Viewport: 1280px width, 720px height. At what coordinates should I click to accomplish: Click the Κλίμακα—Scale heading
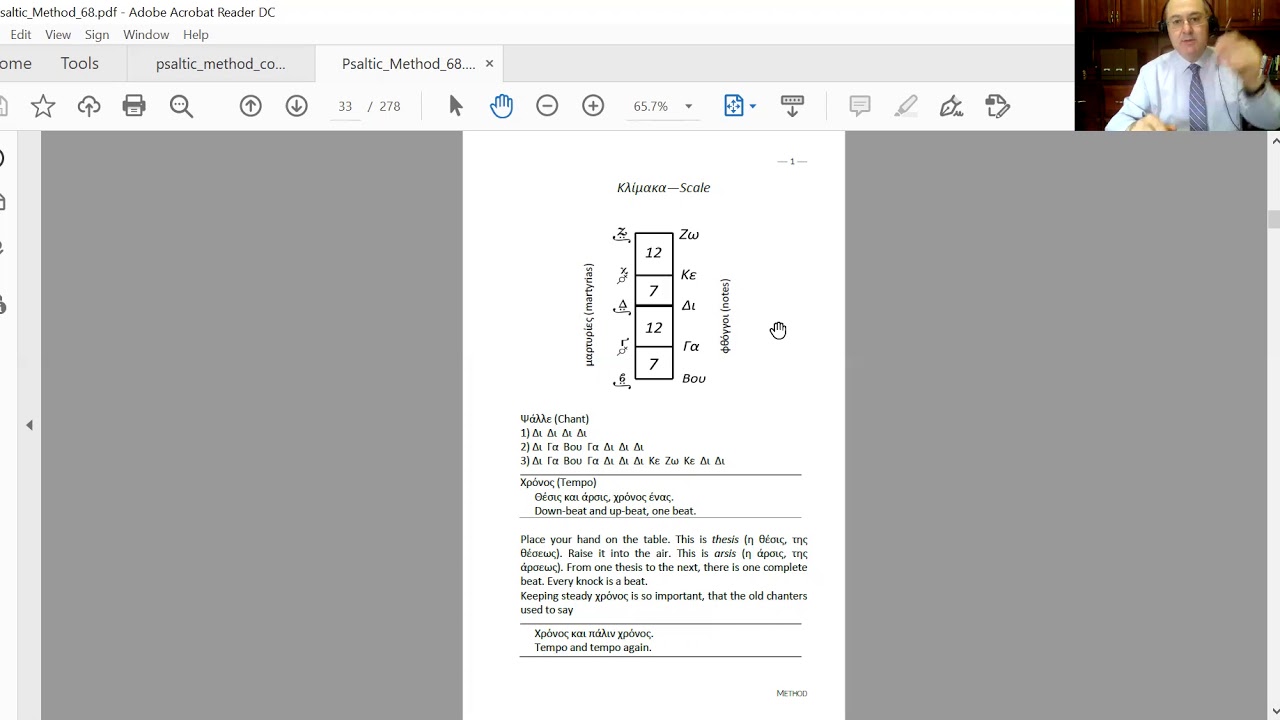[664, 188]
